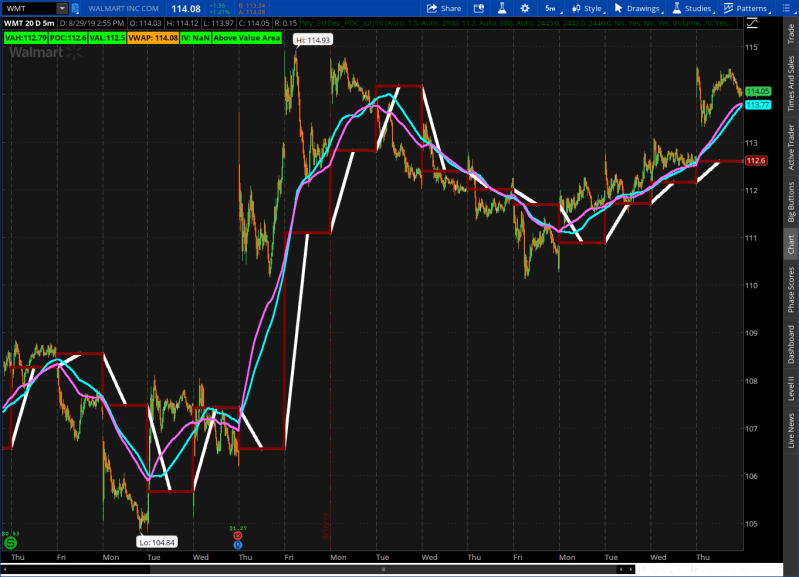This screenshot has height=577, width=799.
Task: Click the VAH:112.79 label
Action: coord(25,38)
